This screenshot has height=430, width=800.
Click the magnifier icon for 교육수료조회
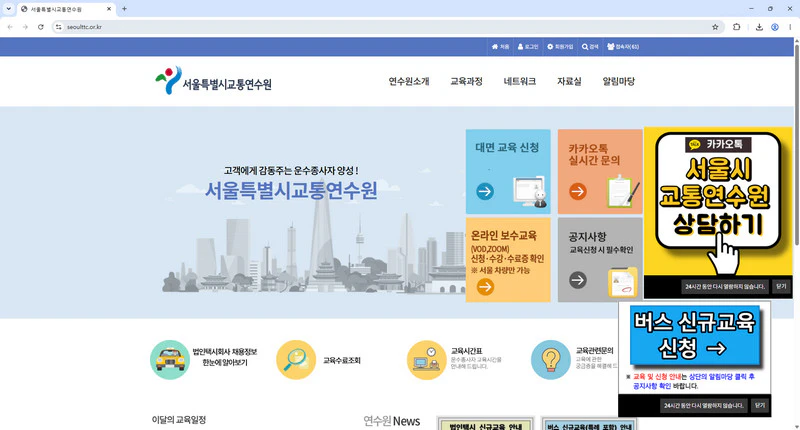click(x=296, y=360)
